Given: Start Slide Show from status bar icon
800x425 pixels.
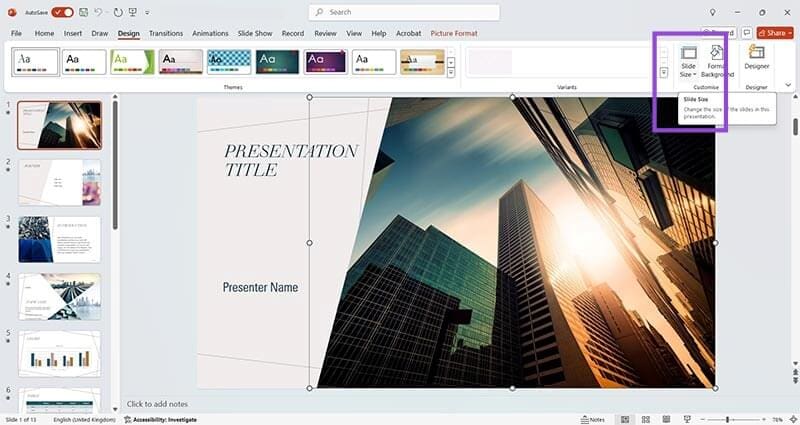Looking at the screenshot, I should pyautogui.click(x=687, y=420).
